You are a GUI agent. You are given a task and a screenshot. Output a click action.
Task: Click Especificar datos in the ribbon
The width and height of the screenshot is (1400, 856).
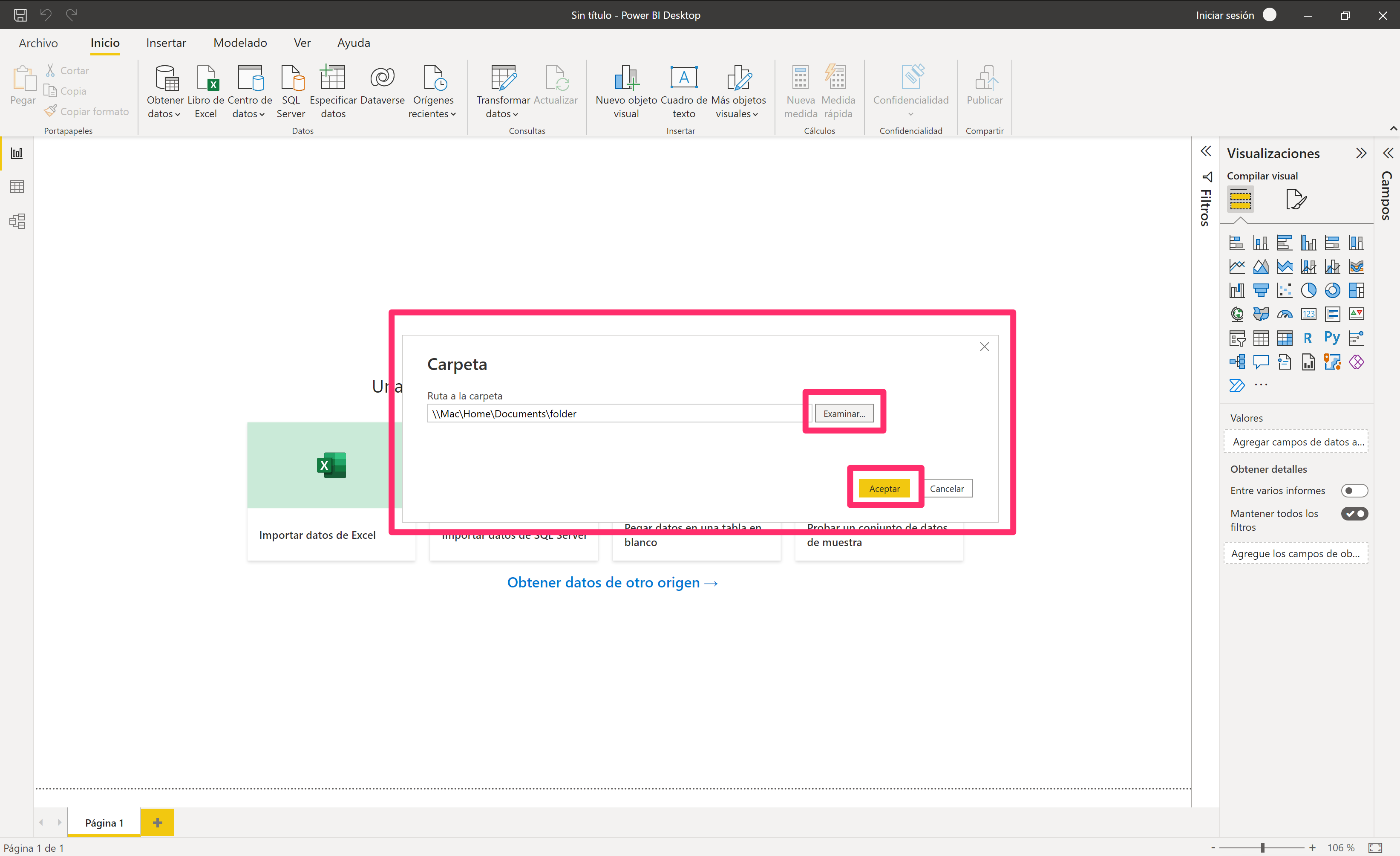coord(333,92)
